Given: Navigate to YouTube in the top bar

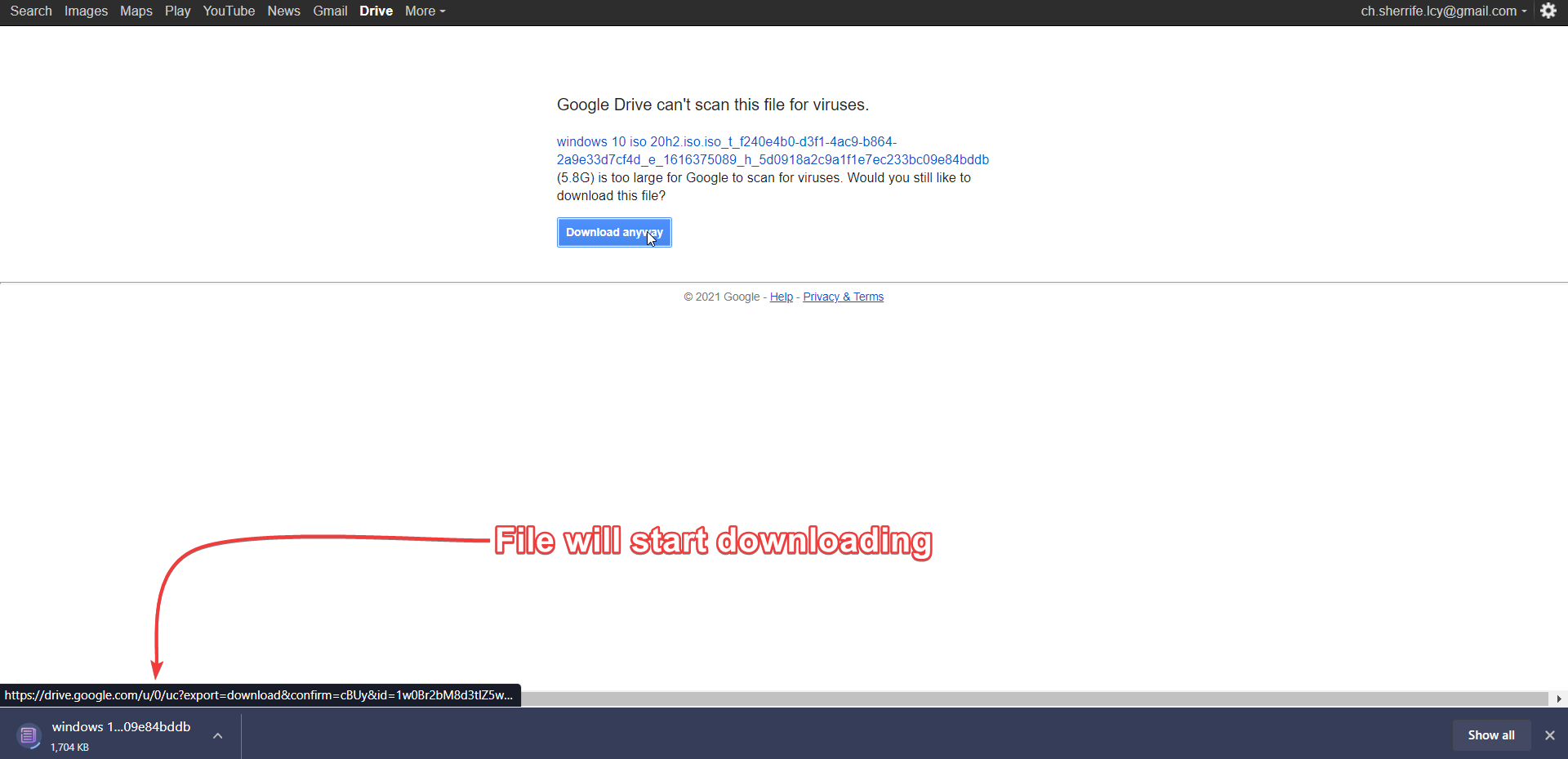Looking at the screenshot, I should point(229,11).
